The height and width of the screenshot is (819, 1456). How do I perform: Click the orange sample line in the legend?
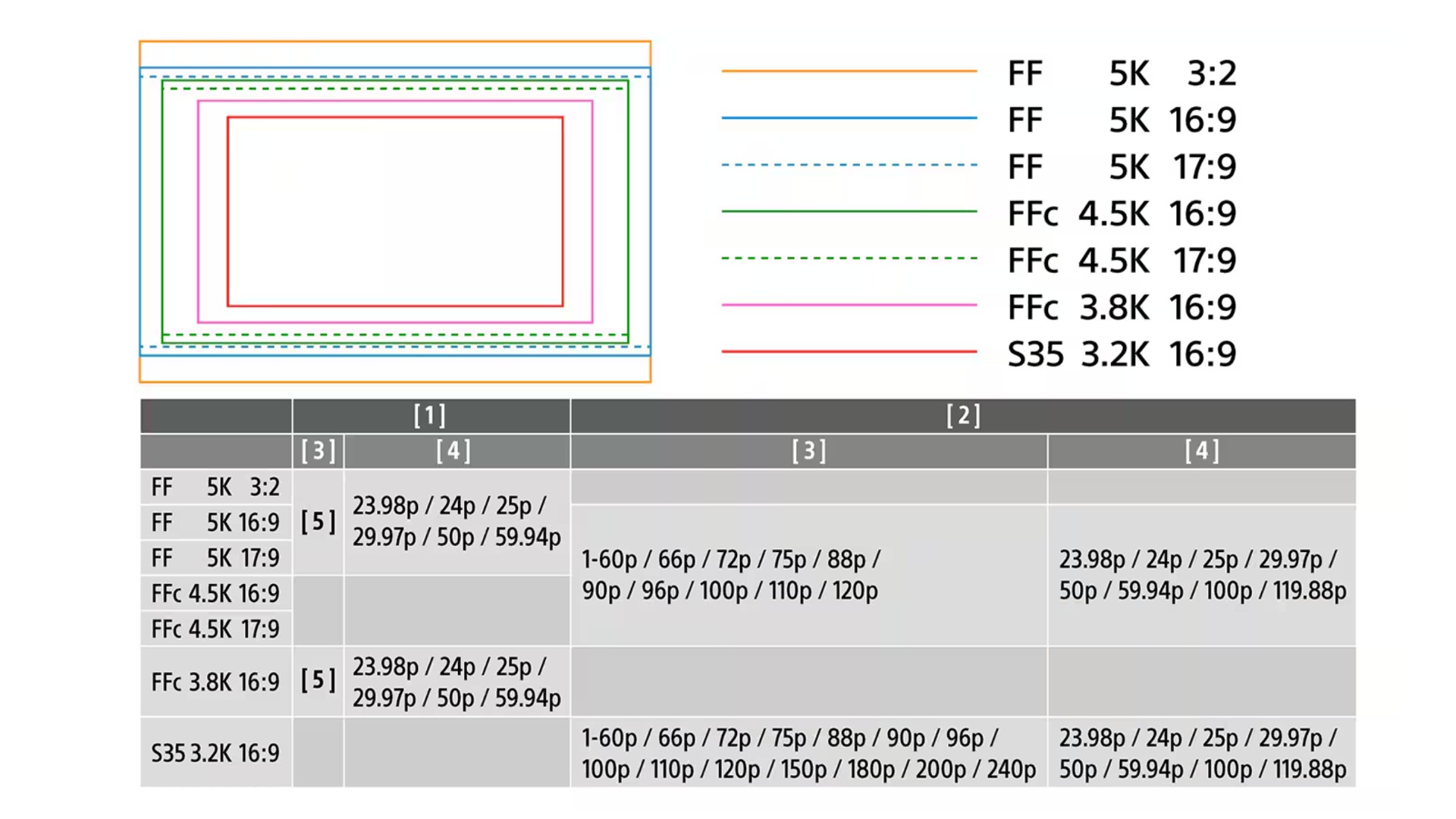pyautogui.click(x=849, y=71)
